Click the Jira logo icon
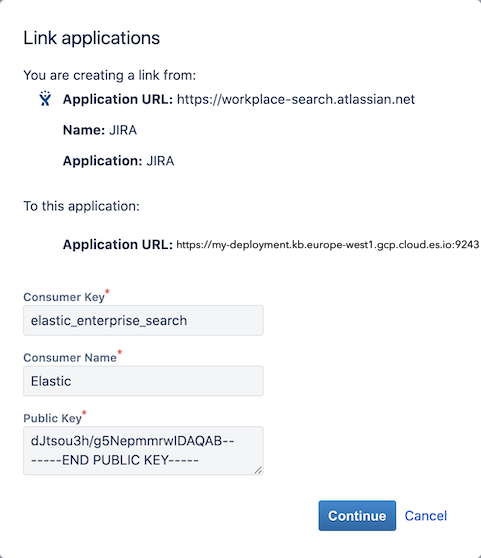The width and height of the screenshot is (481, 558). [45, 99]
